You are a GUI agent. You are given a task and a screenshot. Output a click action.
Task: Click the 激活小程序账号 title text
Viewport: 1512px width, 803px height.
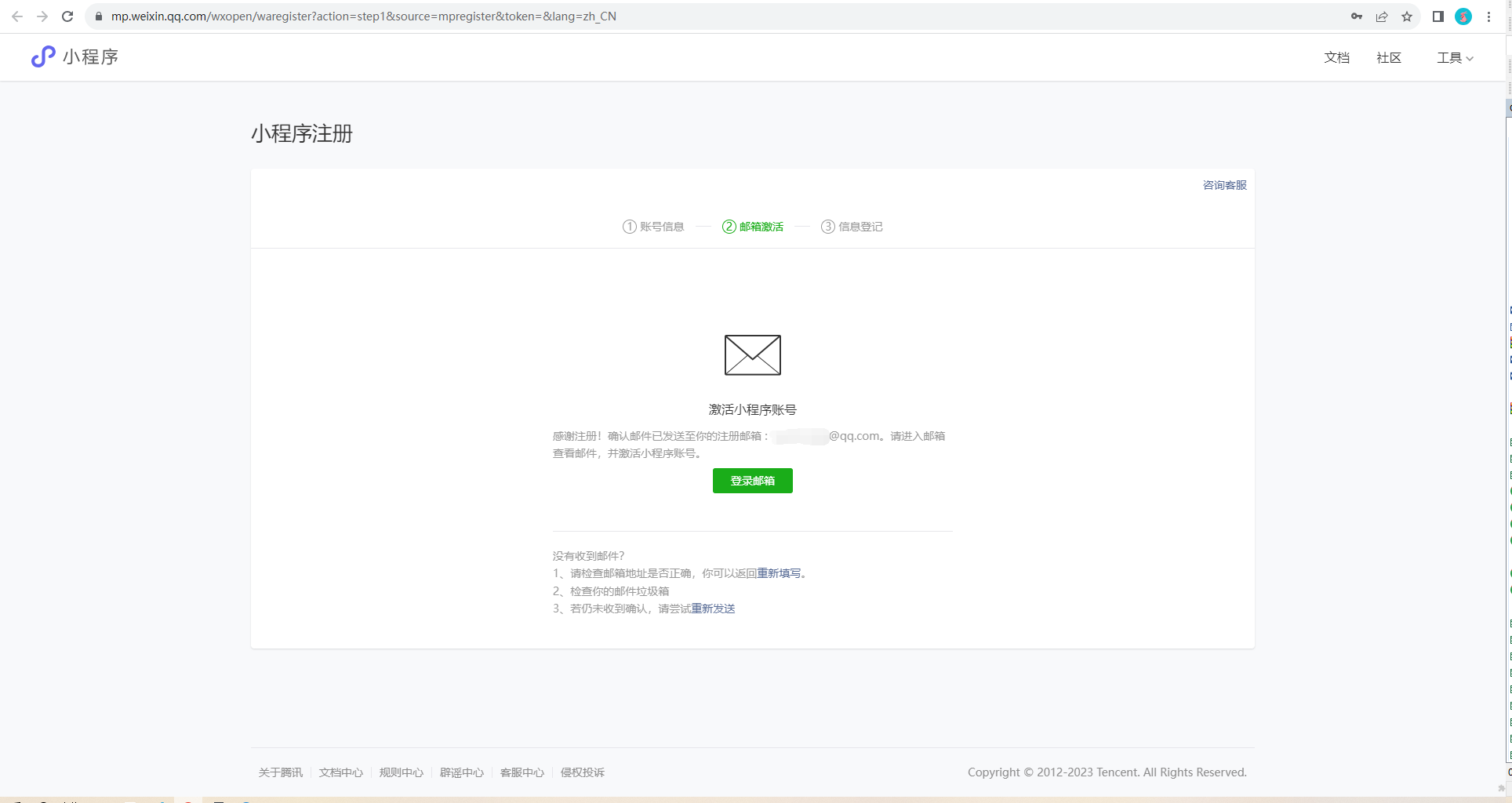coord(753,409)
